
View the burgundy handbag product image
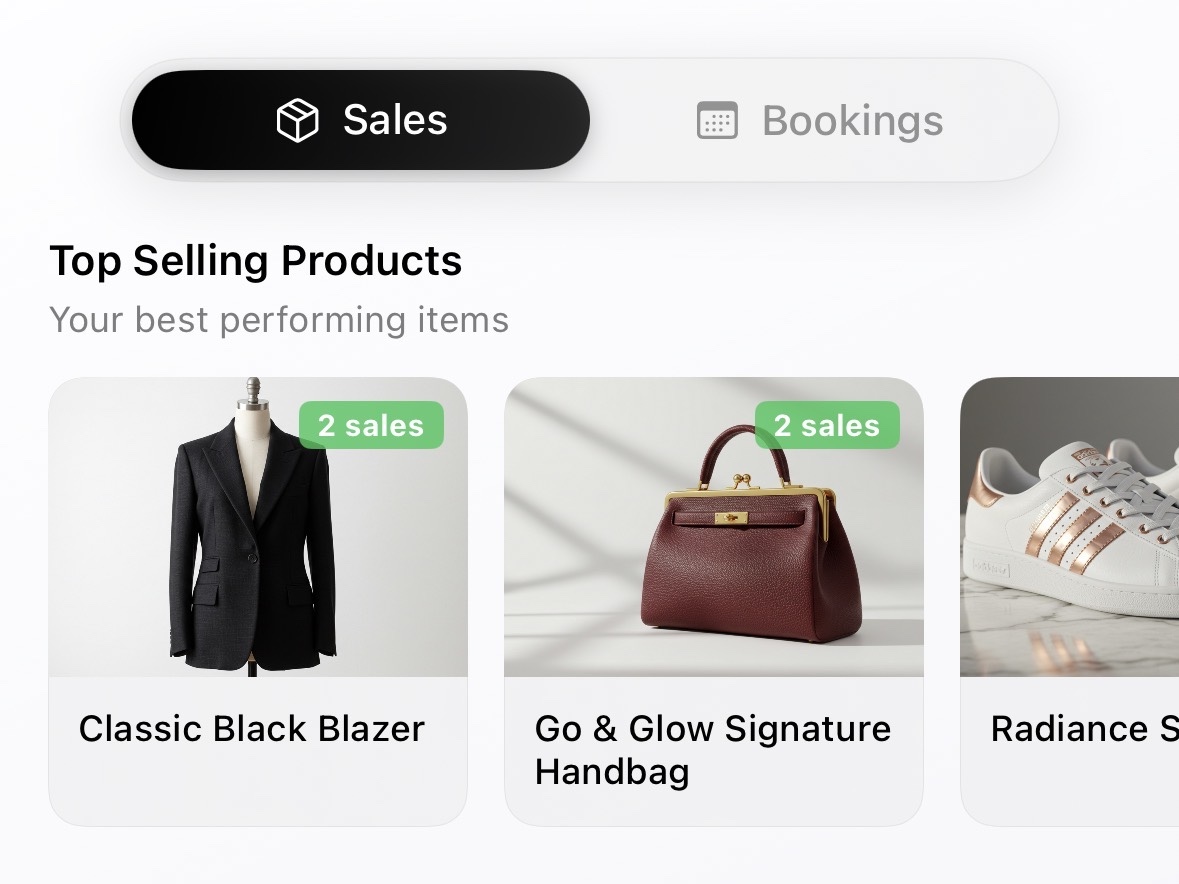[x=713, y=527]
